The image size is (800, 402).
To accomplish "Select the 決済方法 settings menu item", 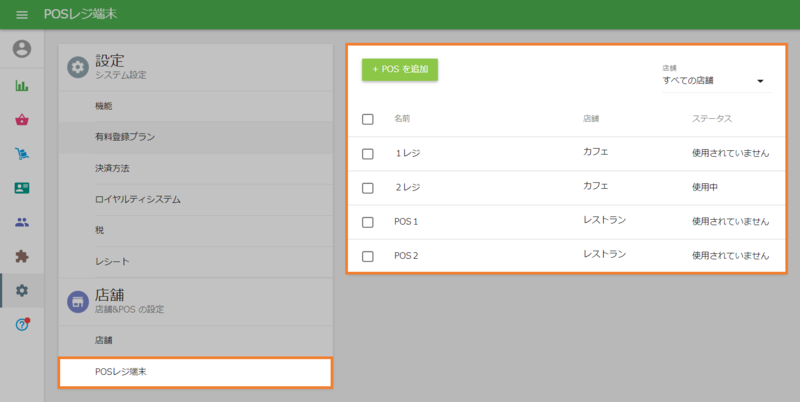I will pos(112,168).
